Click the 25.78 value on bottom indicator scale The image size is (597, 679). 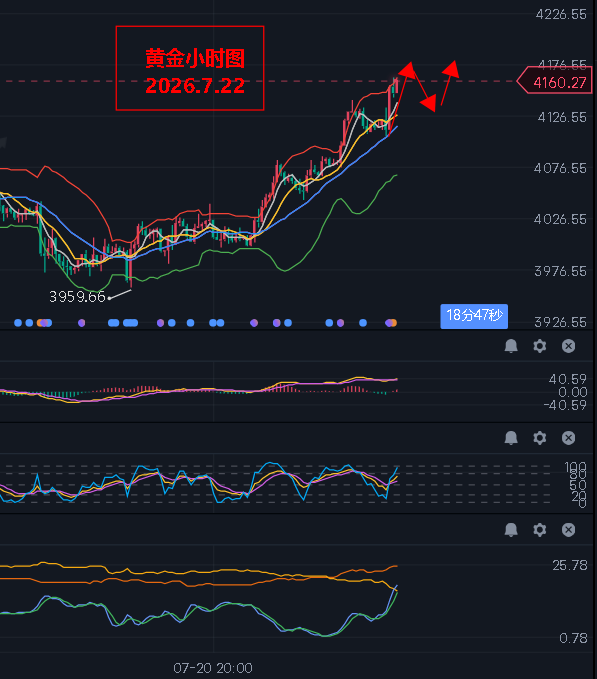[x=570, y=565]
